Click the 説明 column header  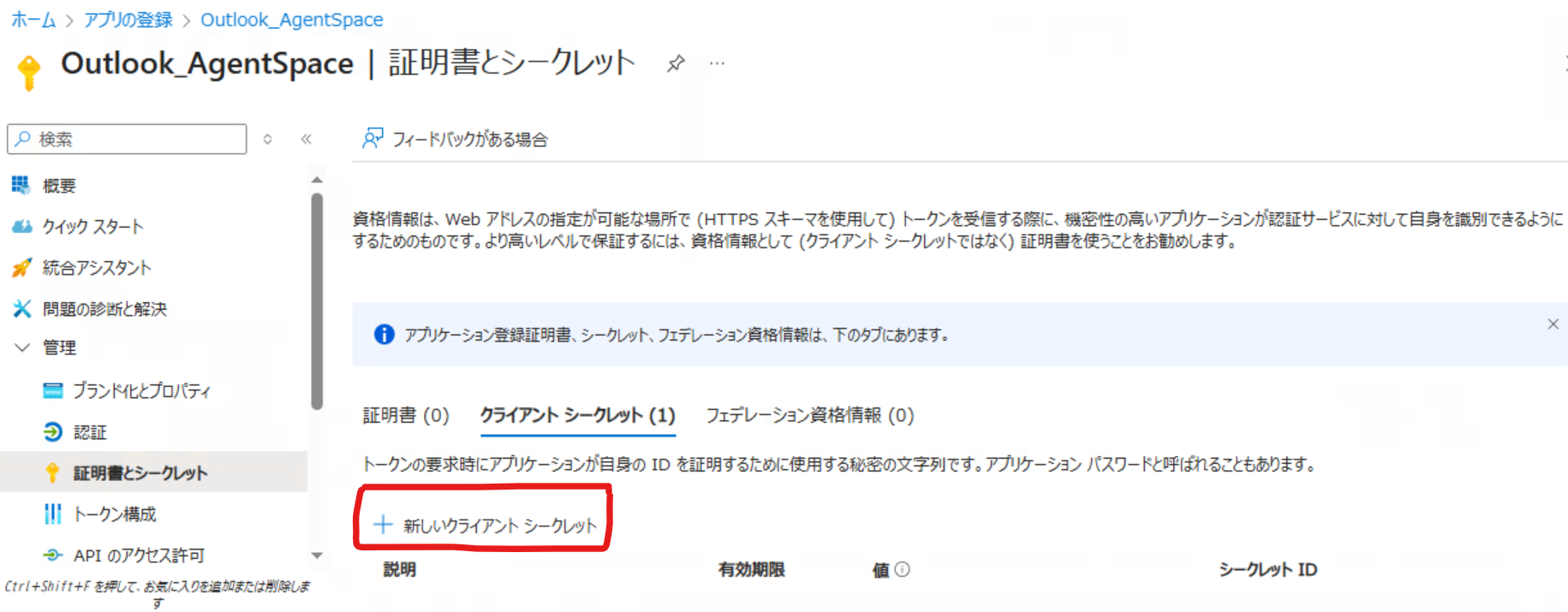[400, 569]
